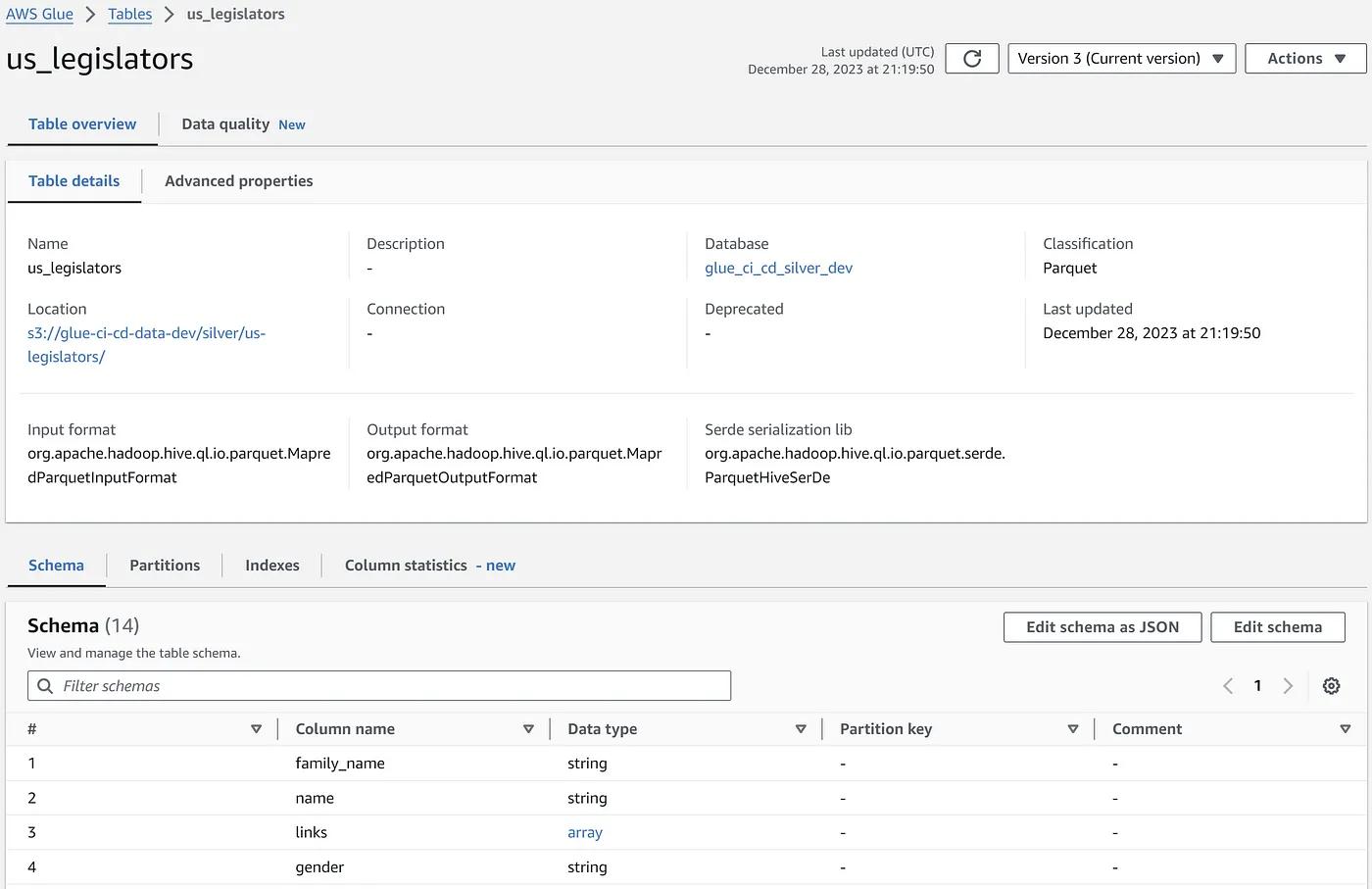This screenshot has width=1372, height=889.
Task: Sort by Column name arrow
Action: (x=528, y=729)
